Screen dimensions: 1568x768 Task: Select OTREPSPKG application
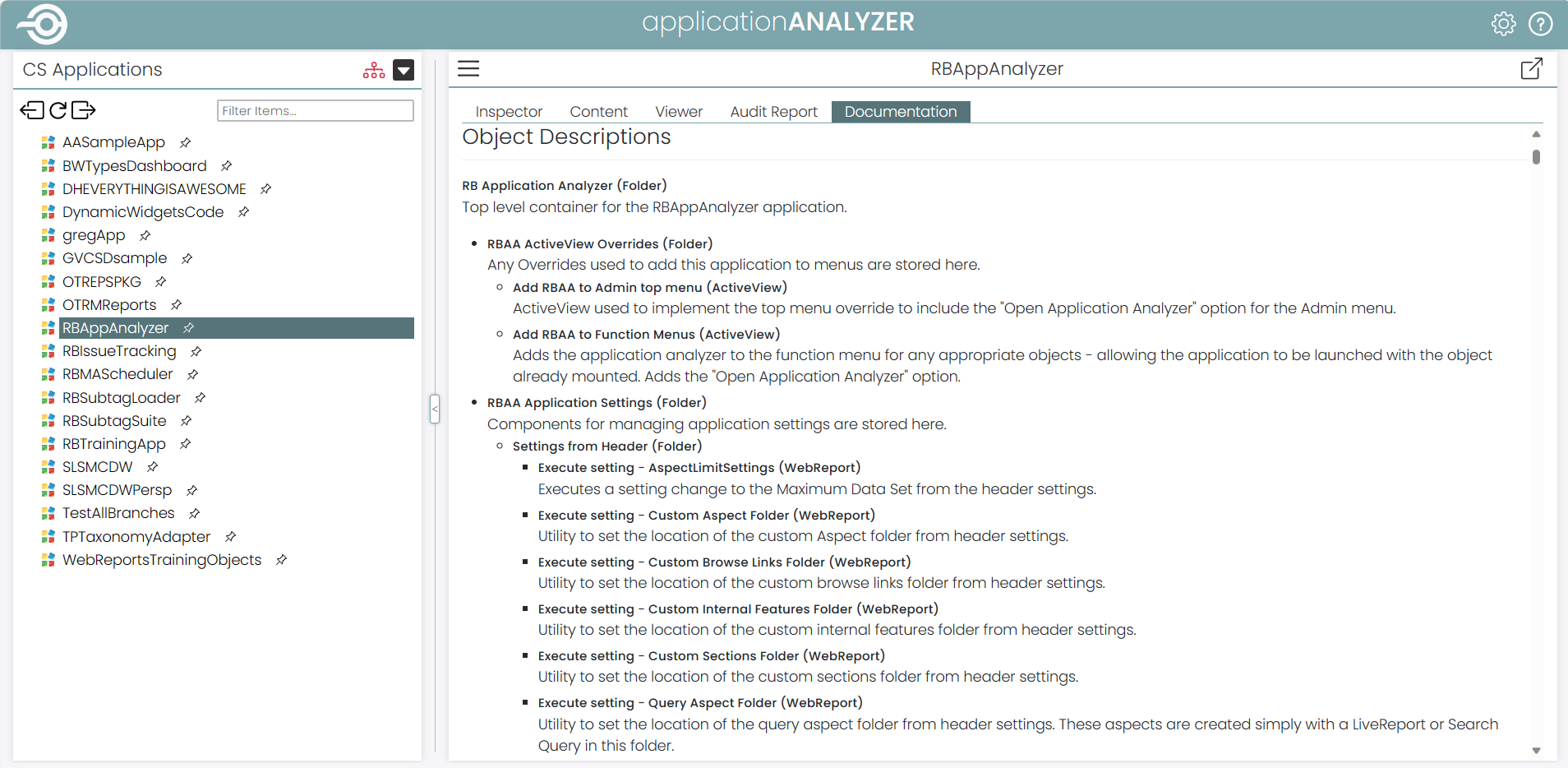point(102,281)
